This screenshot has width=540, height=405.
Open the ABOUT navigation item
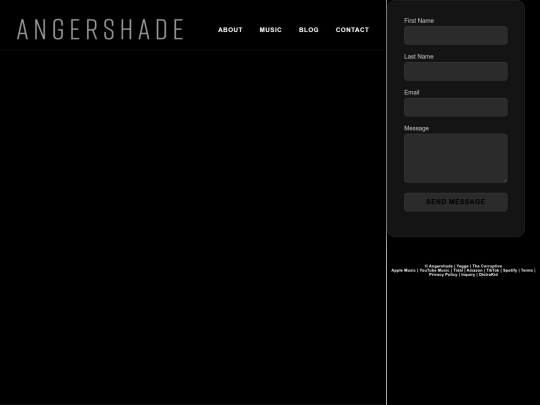click(230, 30)
